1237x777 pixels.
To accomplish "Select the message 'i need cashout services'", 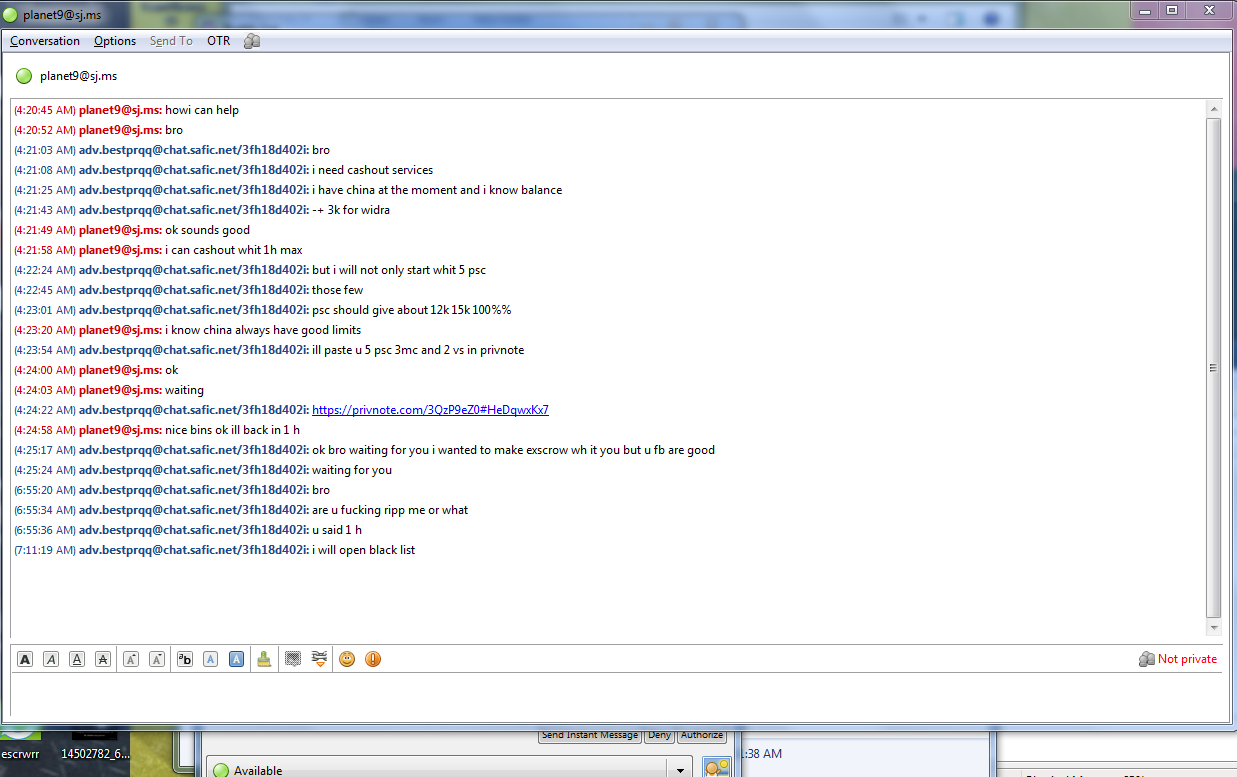I will click(372, 170).
